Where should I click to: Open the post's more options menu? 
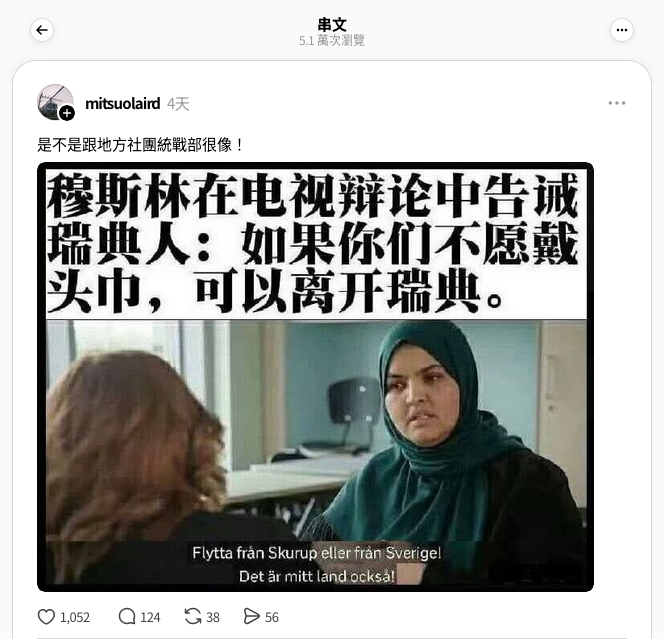coord(617,103)
